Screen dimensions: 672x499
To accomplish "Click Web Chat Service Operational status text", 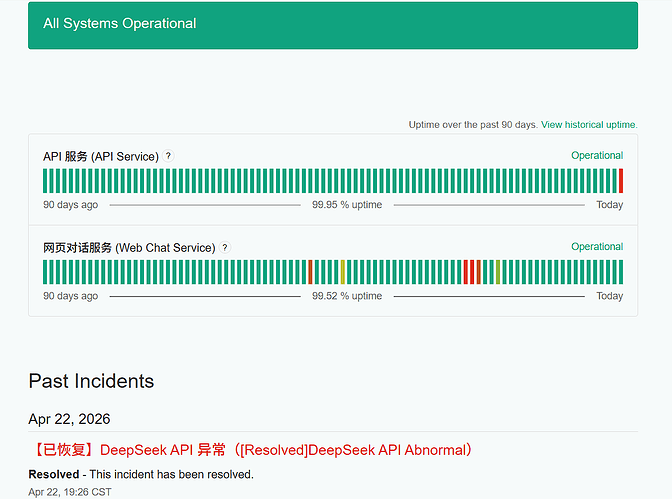I will point(597,246).
